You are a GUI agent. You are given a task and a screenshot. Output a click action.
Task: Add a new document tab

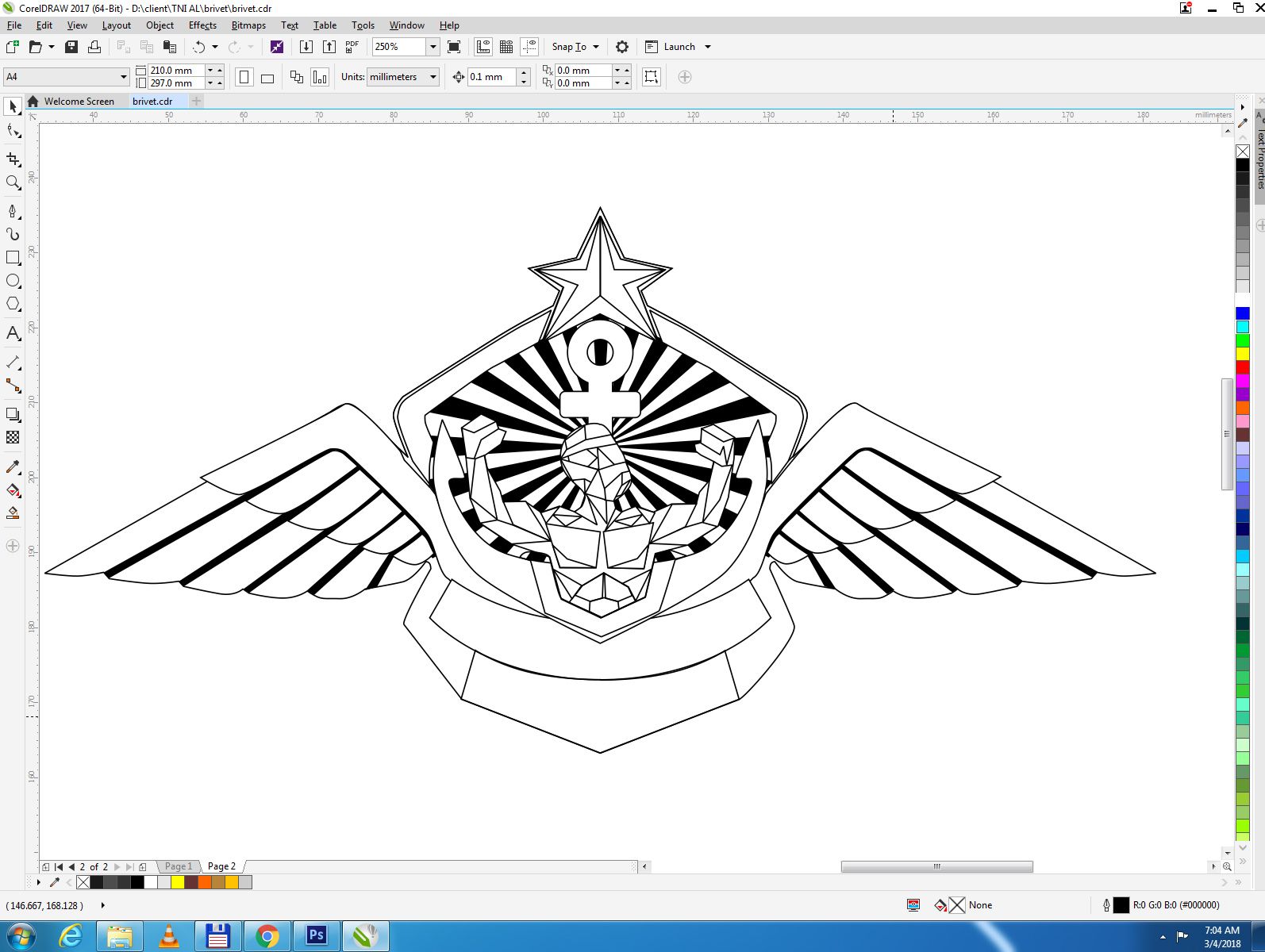pyautogui.click(x=196, y=101)
